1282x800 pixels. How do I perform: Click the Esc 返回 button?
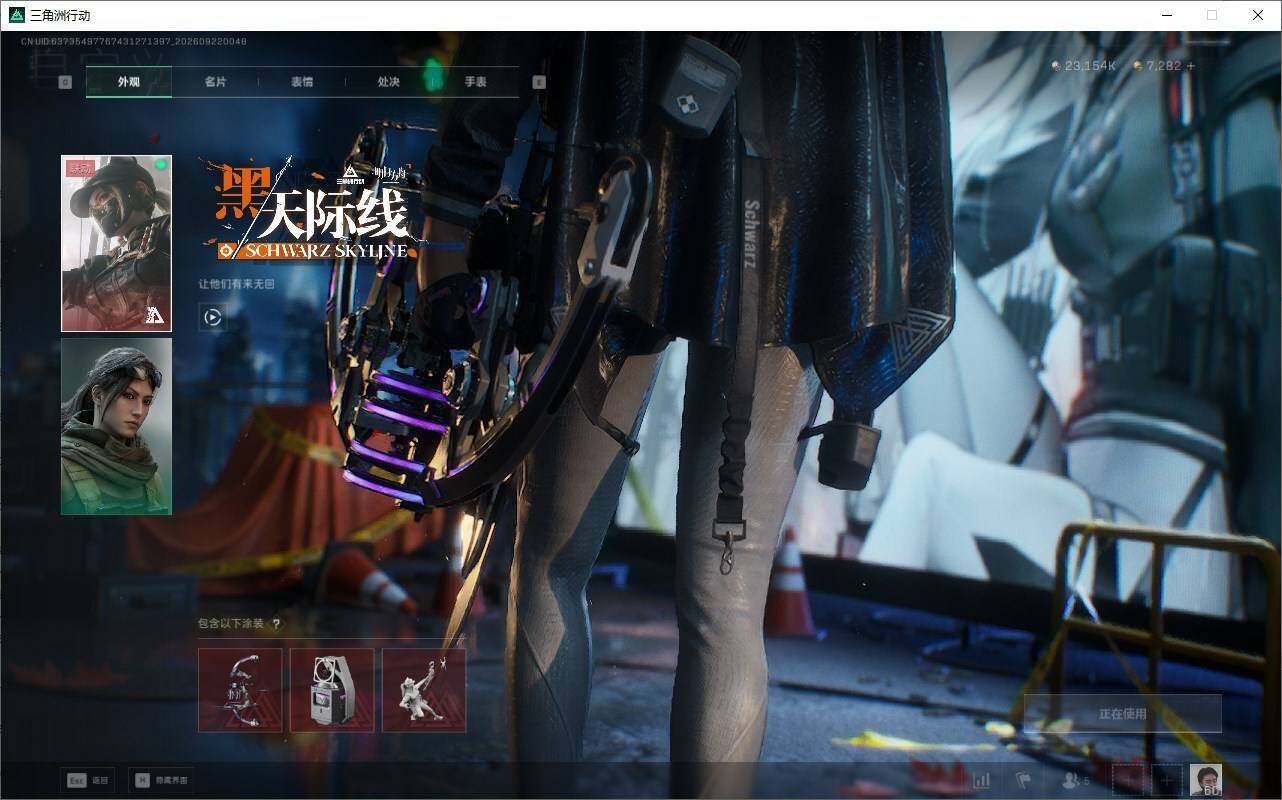tap(88, 780)
